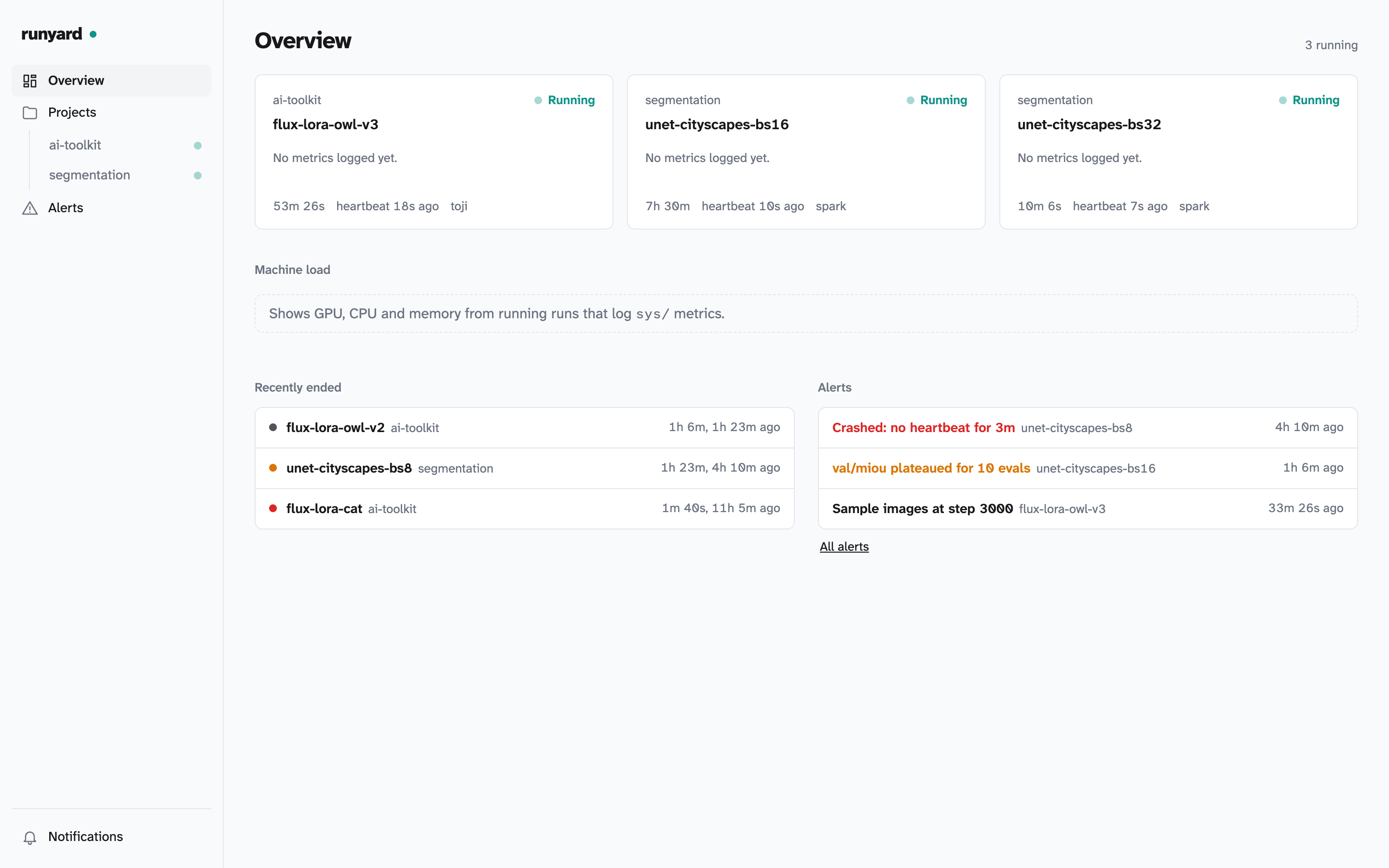The image size is (1389, 868).
Task: Open the flux-lora-owl-v3 running card
Action: pyautogui.click(x=434, y=152)
